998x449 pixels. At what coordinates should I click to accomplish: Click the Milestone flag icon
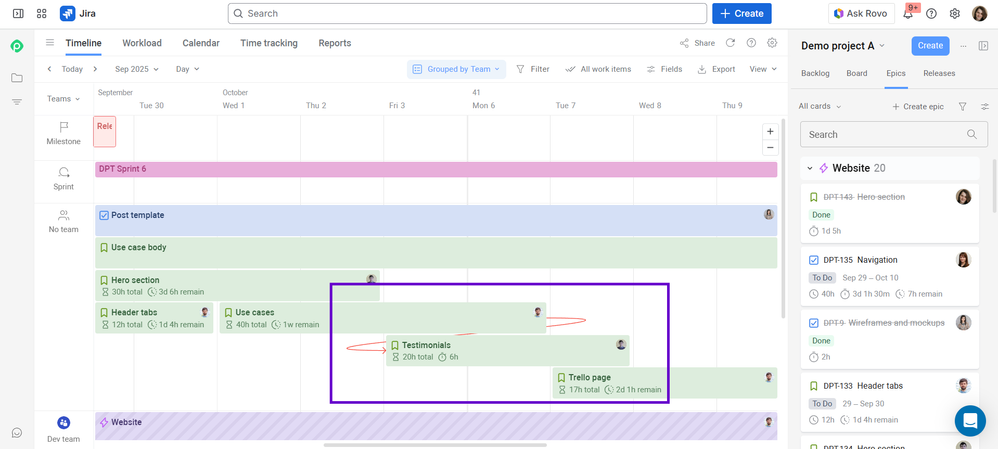pos(64,127)
